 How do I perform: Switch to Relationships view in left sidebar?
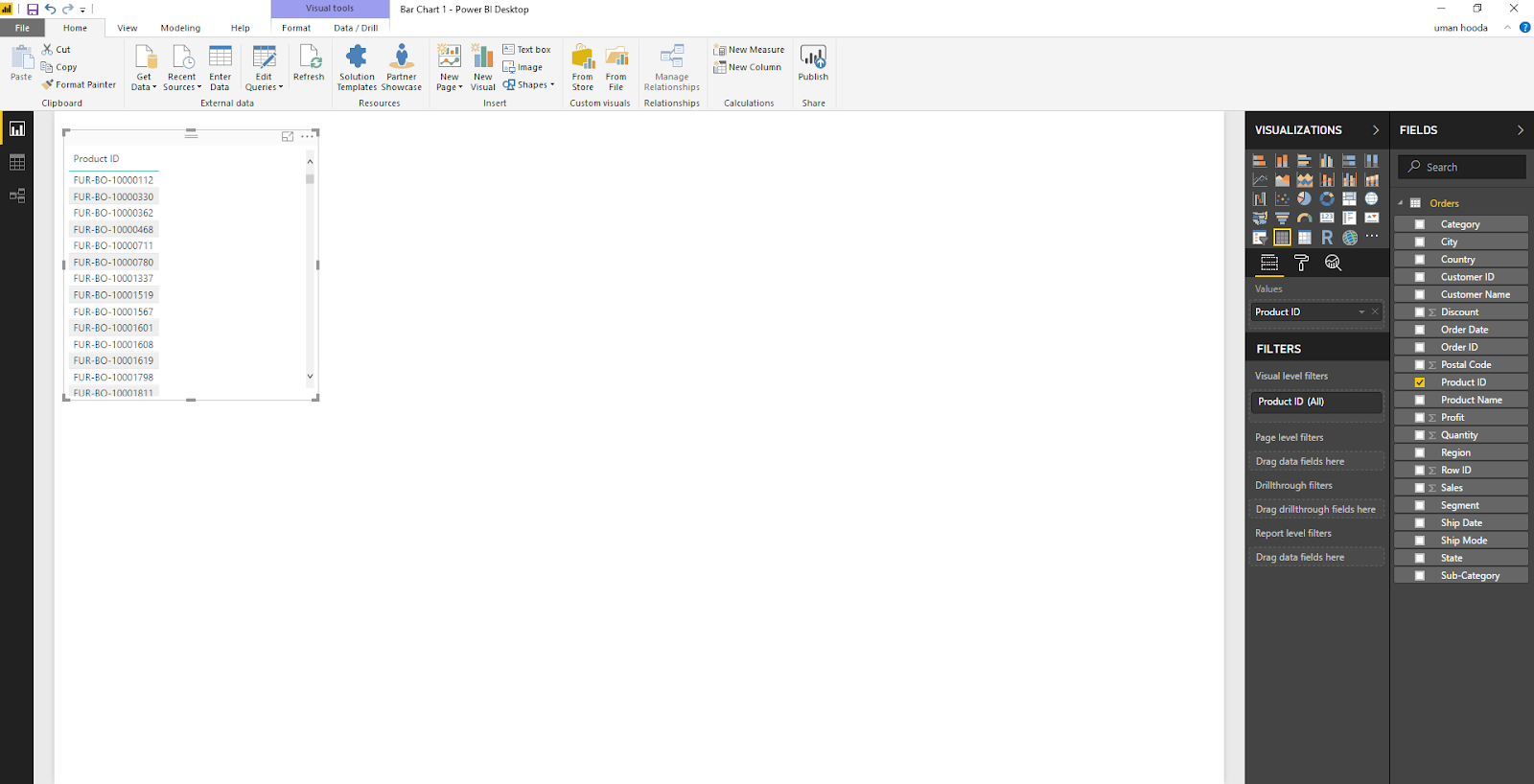tap(17, 196)
